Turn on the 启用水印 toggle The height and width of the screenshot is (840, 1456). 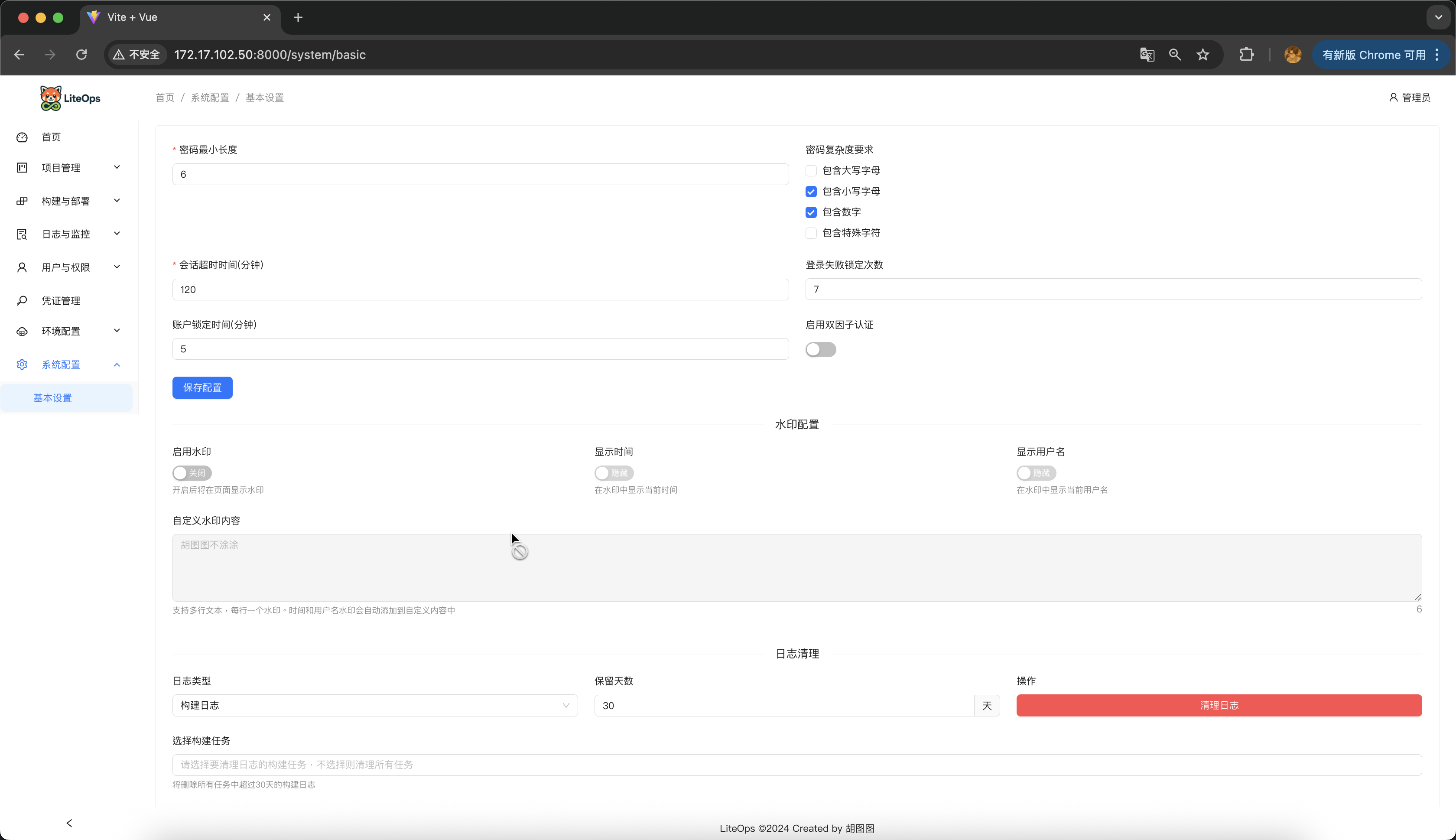[192, 473]
